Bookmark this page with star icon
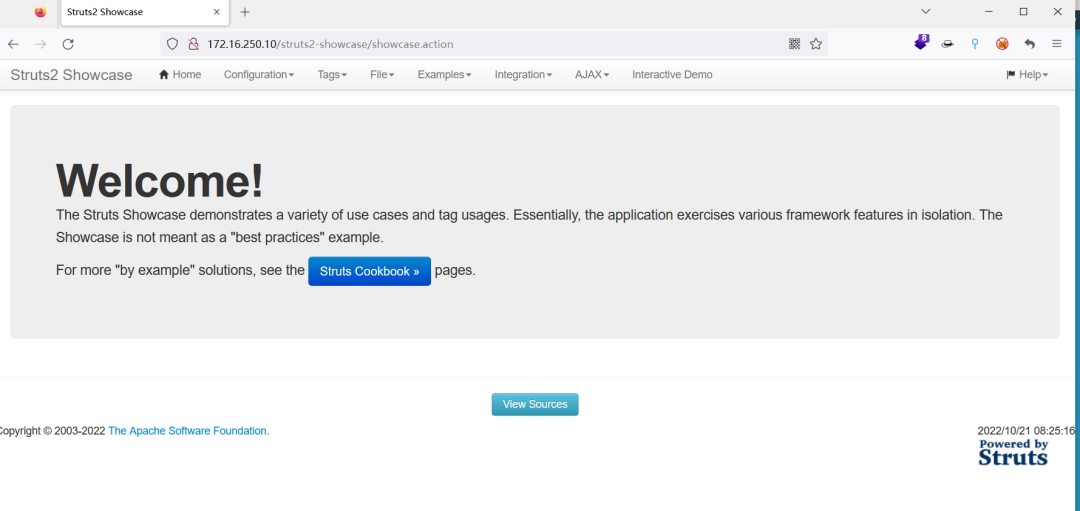 pos(816,44)
